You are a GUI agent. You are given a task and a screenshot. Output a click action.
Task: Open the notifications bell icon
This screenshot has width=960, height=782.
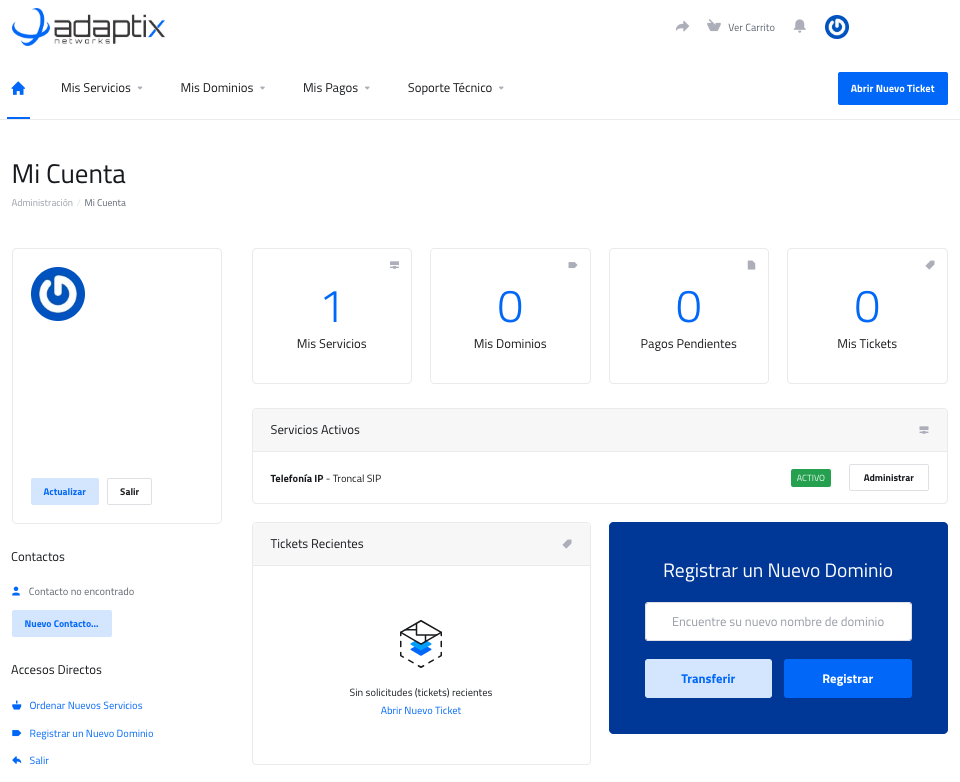799,27
